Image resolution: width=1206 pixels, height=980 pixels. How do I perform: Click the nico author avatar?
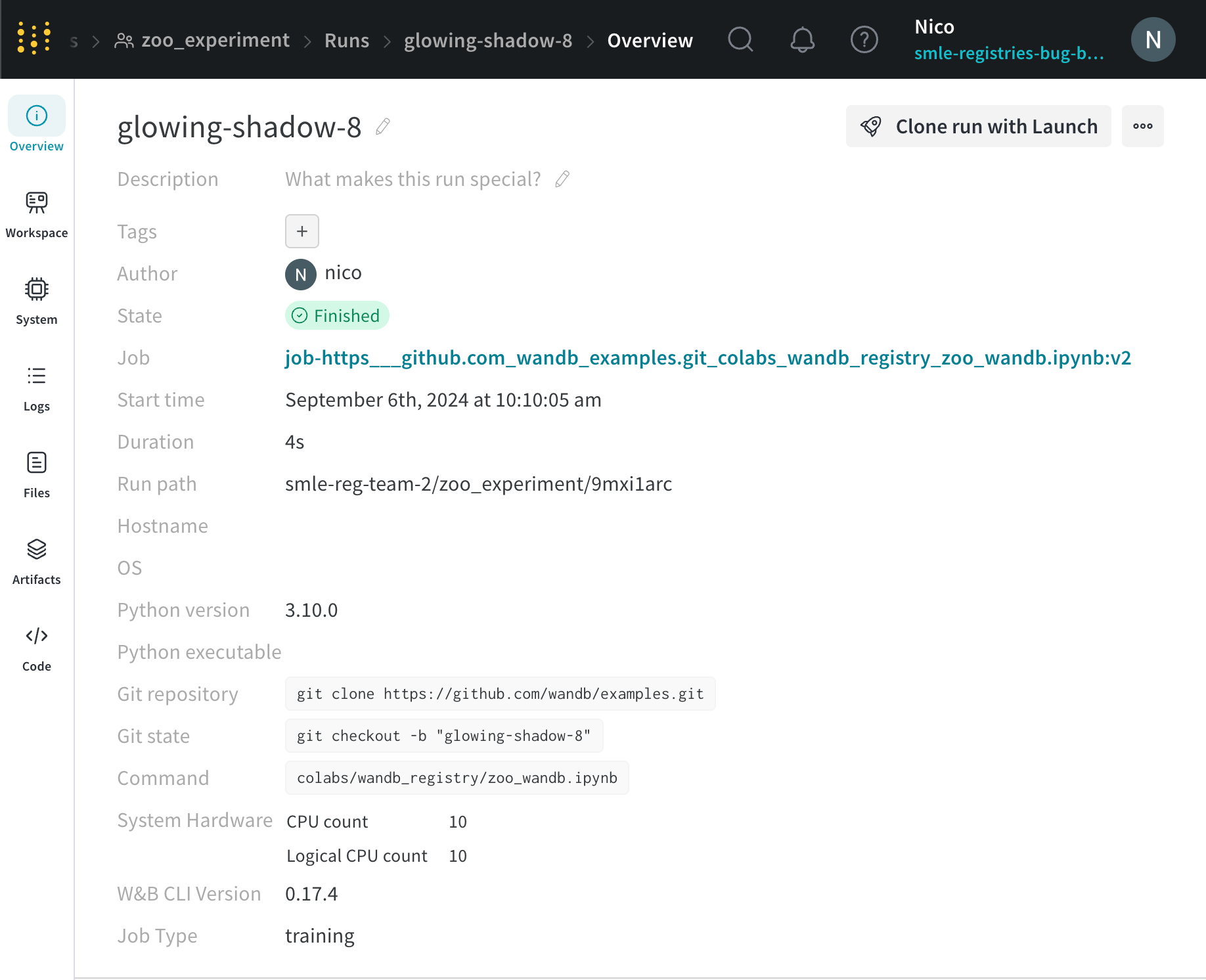[301, 274]
